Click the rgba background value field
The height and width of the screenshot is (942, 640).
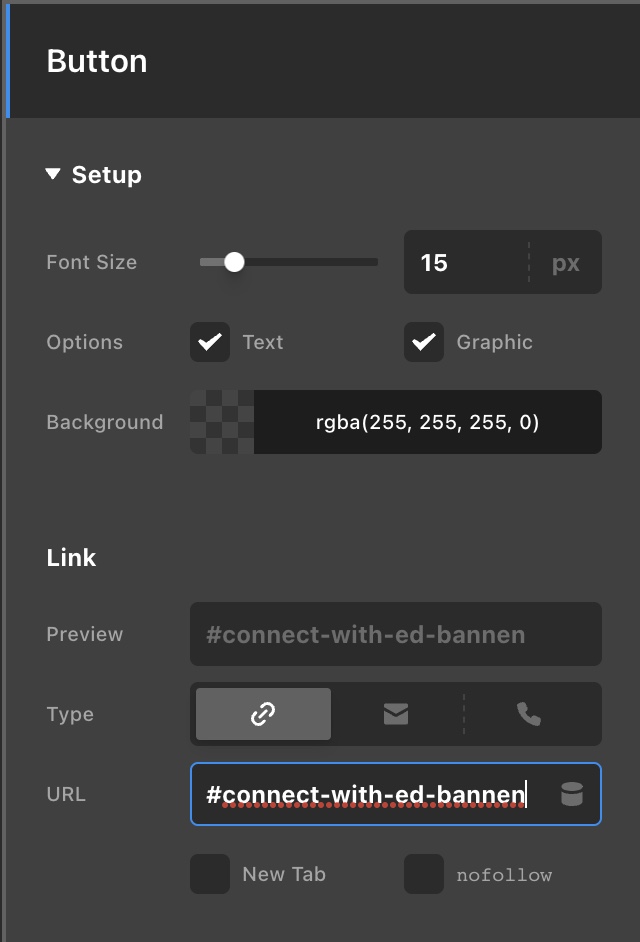pos(427,422)
